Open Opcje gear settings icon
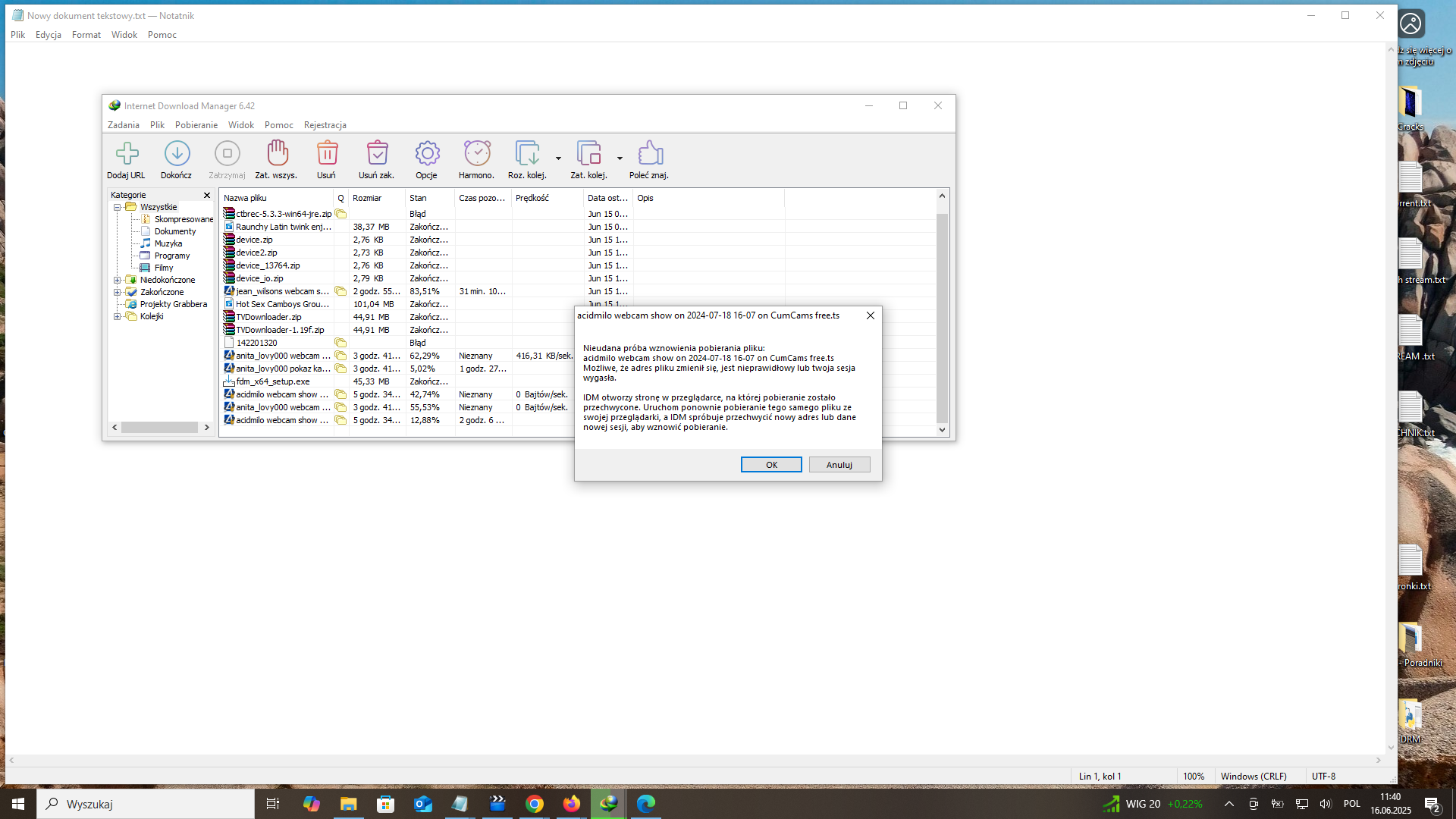The width and height of the screenshot is (1456, 819). pyautogui.click(x=427, y=154)
